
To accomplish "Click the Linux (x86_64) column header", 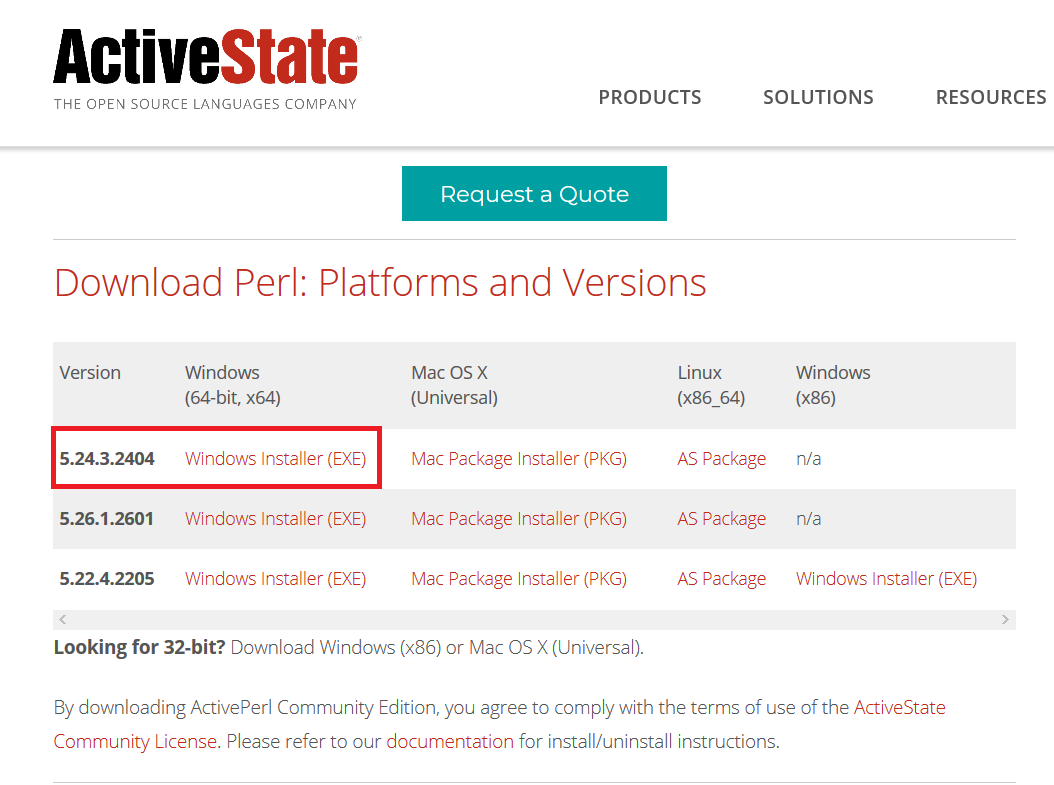I will point(711,385).
